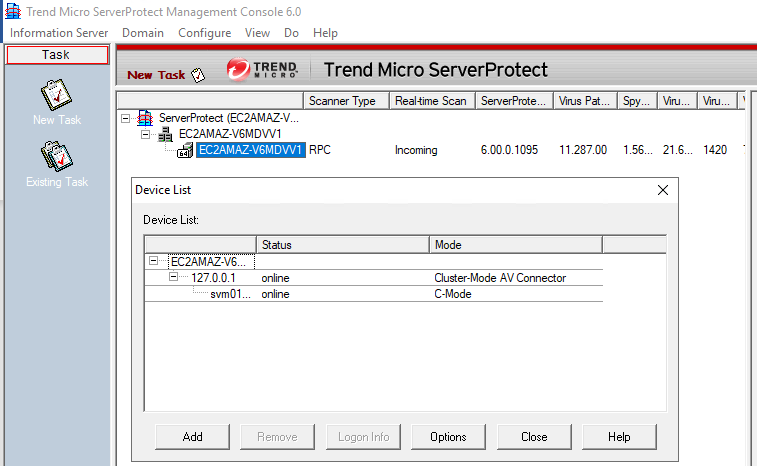Collapse the EC2AMAZ-V6... device list node
Viewport: 757px width, 466px height.
click(x=154, y=261)
